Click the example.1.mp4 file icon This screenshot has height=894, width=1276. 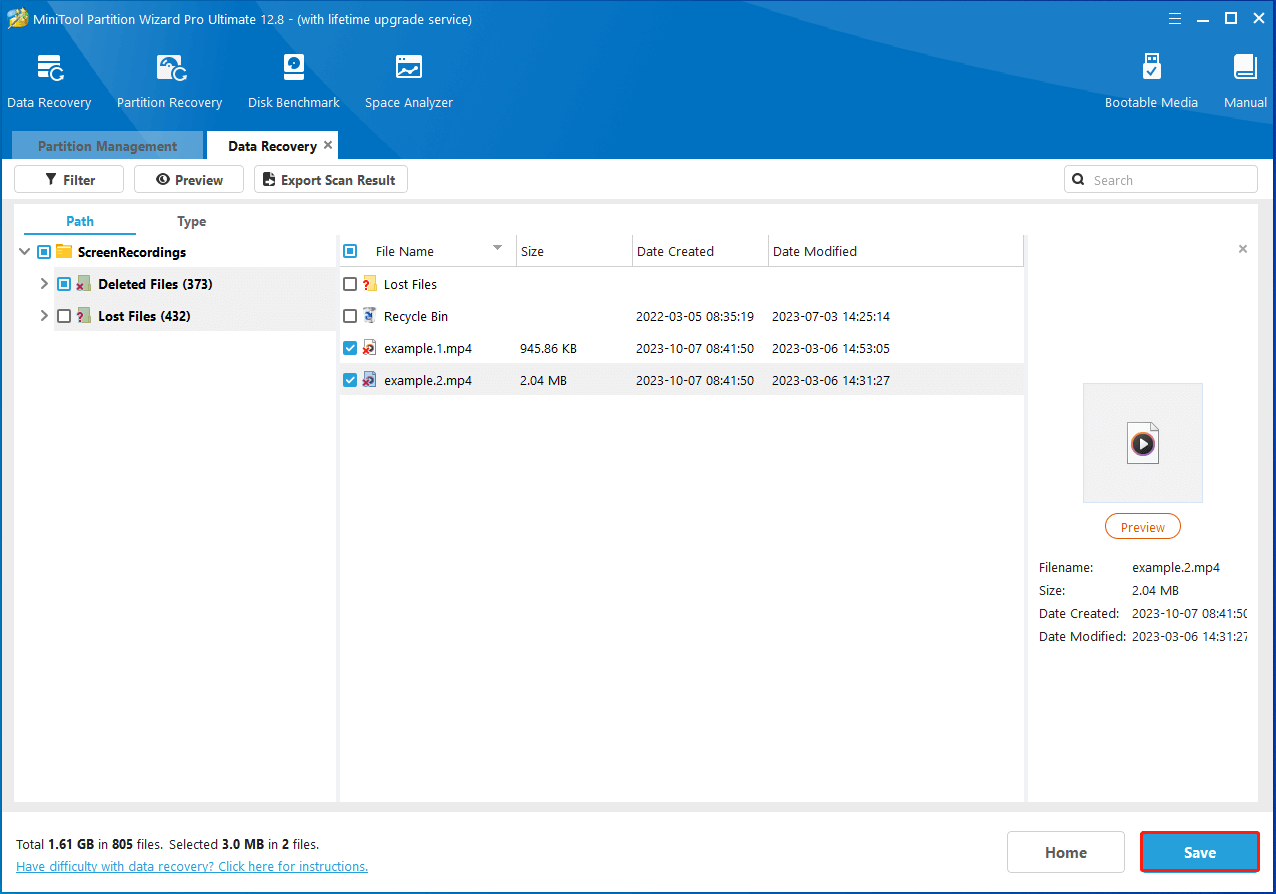[369, 348]
